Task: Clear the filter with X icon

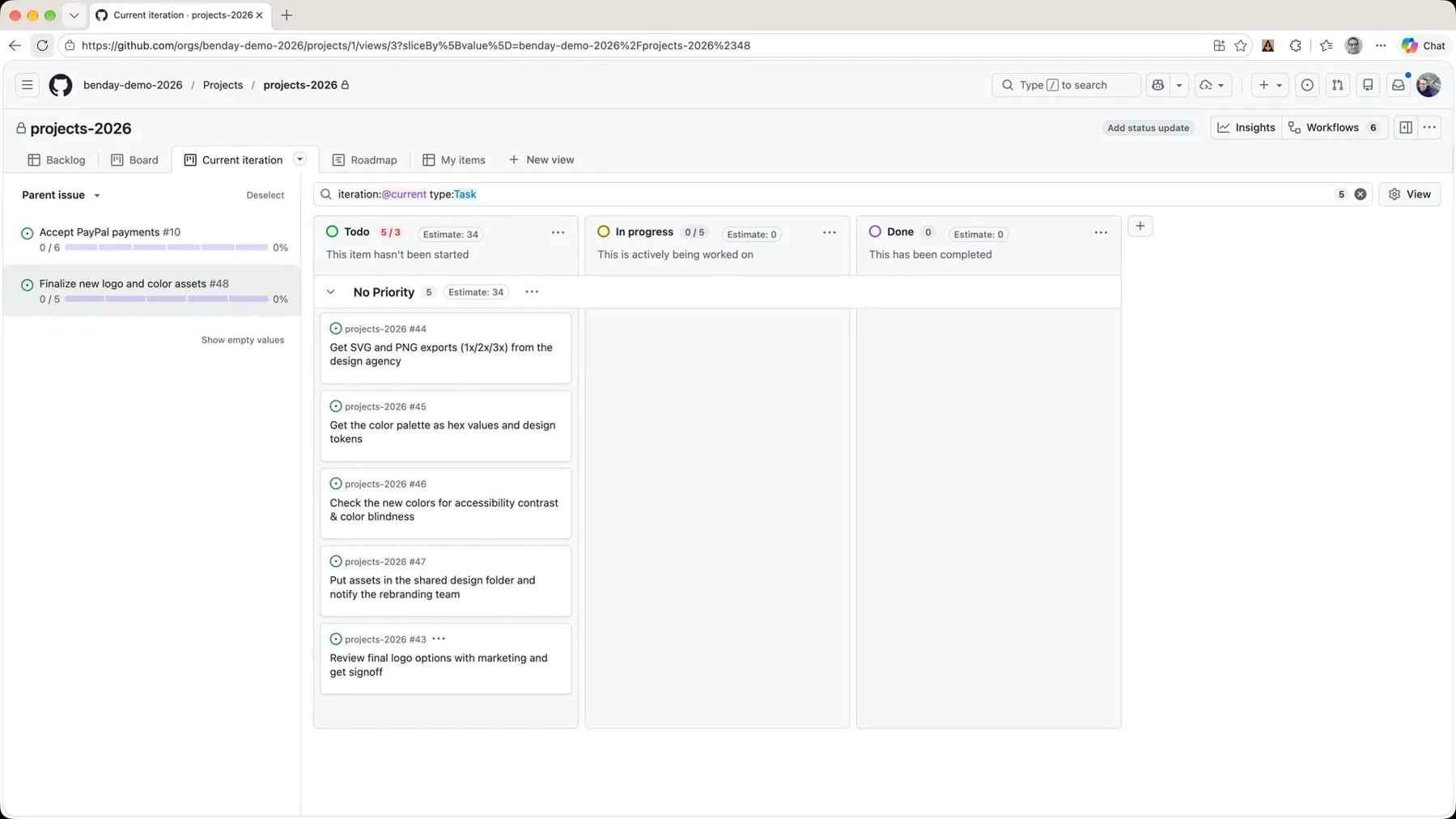Action: (1360, 194)
